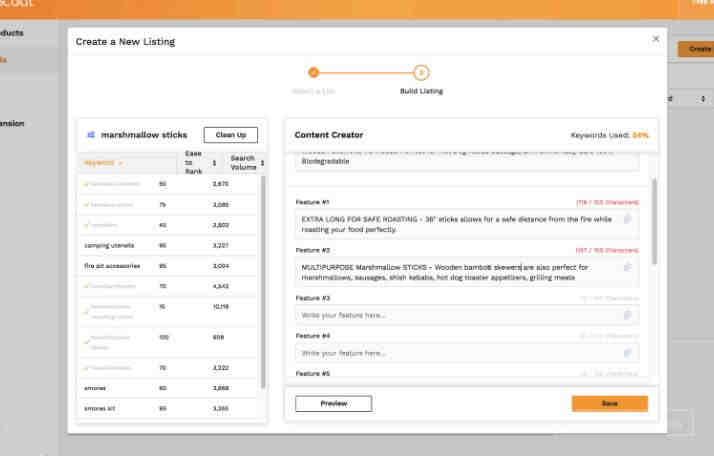
Task: Sort by the Ease to Rank column arrows
Action: point(214,163)
